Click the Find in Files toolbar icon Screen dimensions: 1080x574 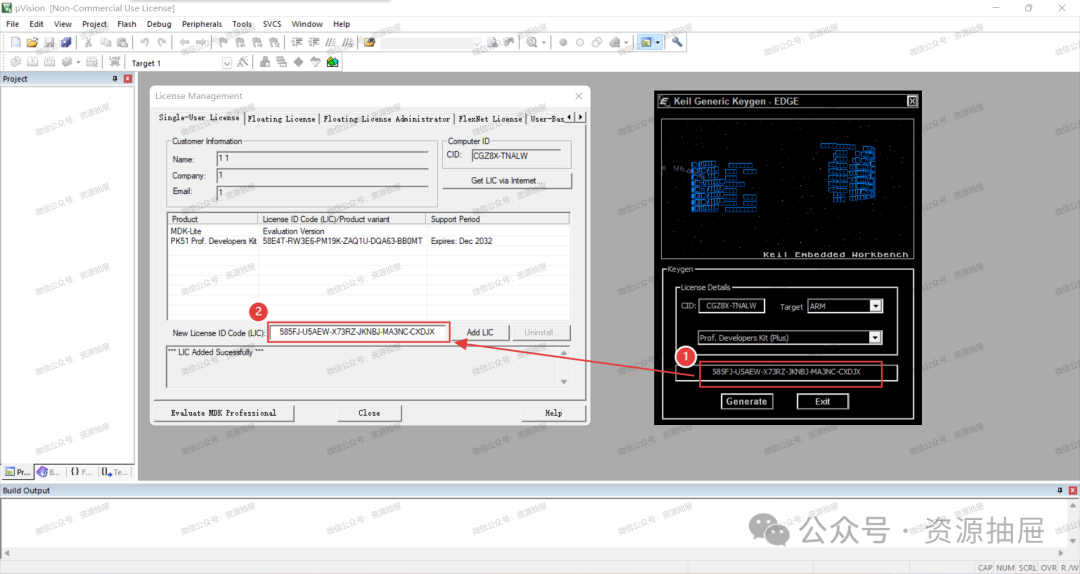[370, 43]
